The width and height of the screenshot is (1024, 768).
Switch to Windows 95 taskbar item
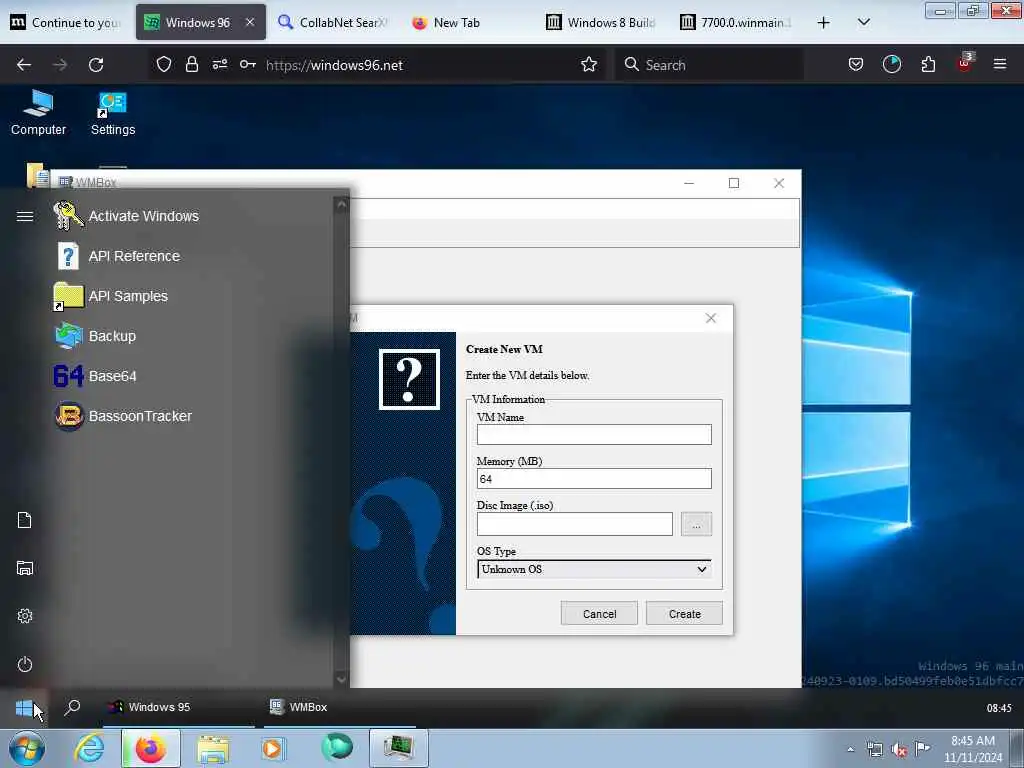pos(178,707)
